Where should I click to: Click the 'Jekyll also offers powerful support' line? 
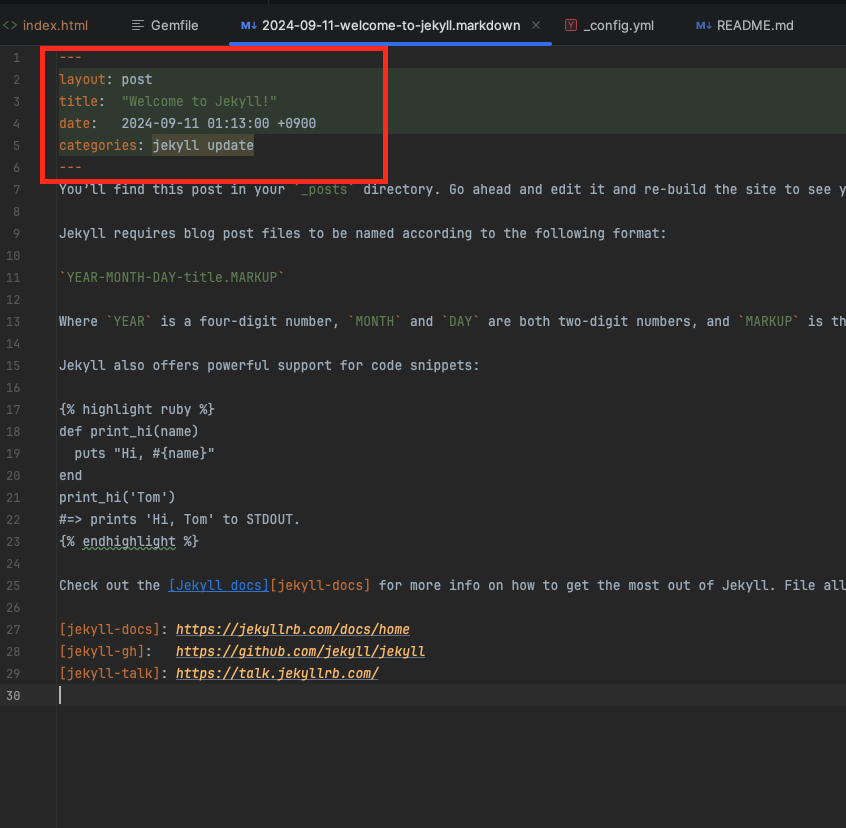[269, 365]
